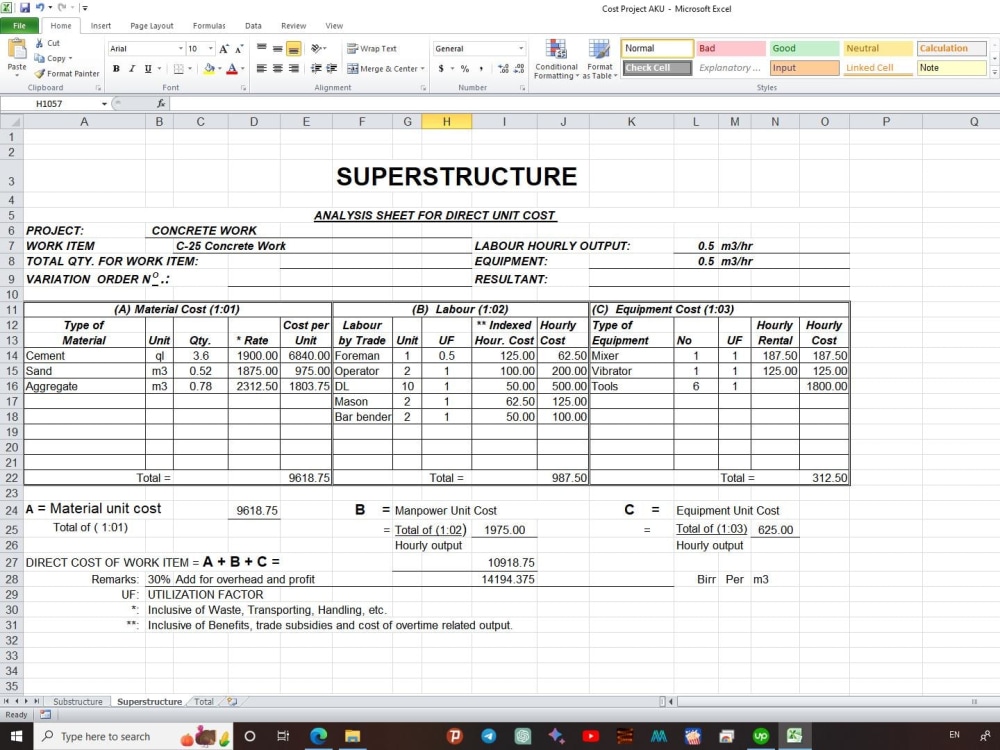Decrease decimal places
This screenshot has width=1000, height=750.
519,68
